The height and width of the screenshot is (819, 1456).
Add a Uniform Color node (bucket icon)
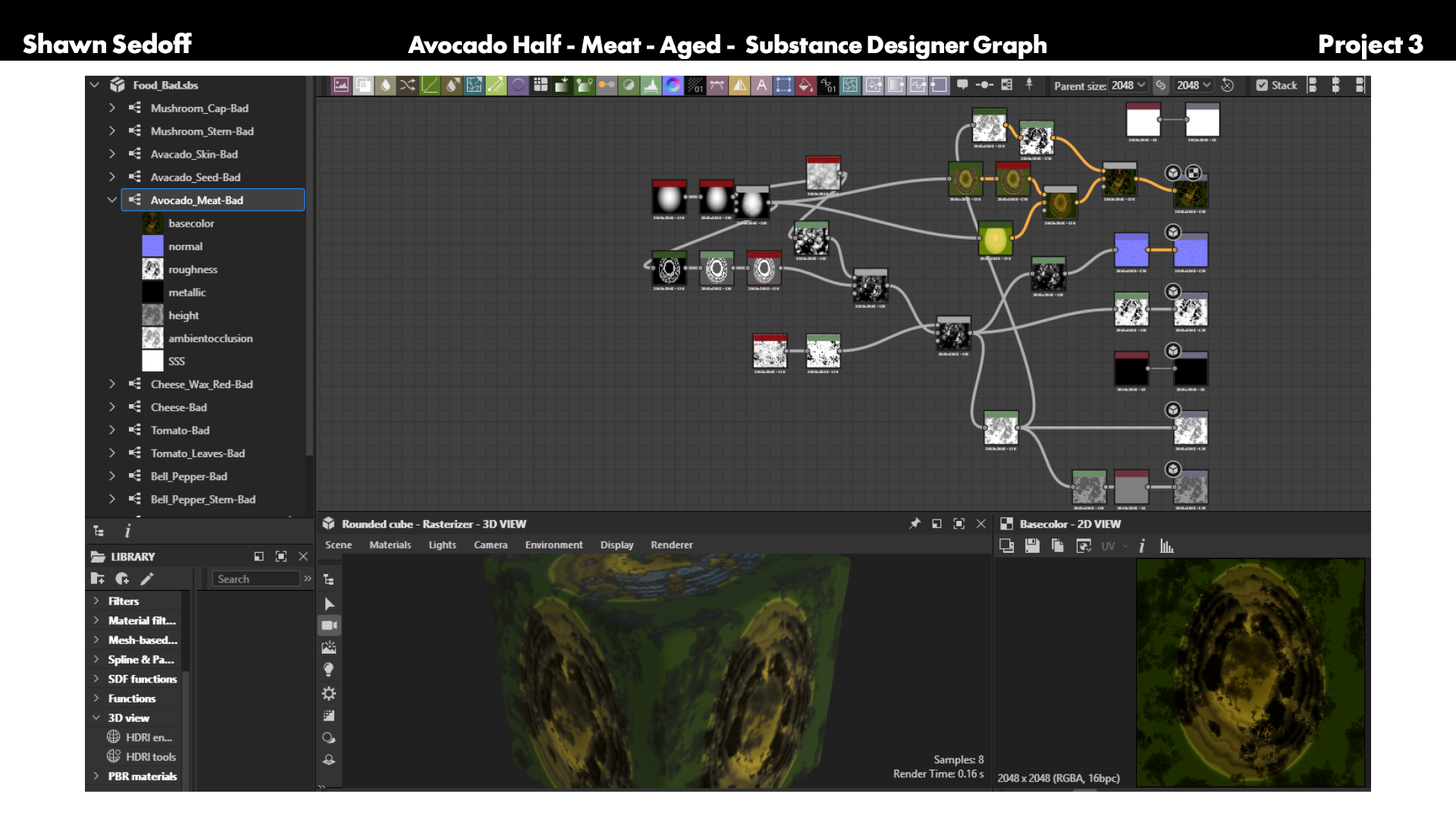(805, 85)
